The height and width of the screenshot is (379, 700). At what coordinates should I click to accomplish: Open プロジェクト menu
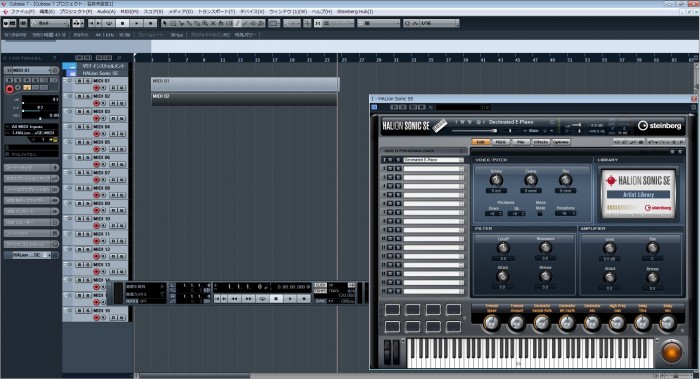[75, 12]
